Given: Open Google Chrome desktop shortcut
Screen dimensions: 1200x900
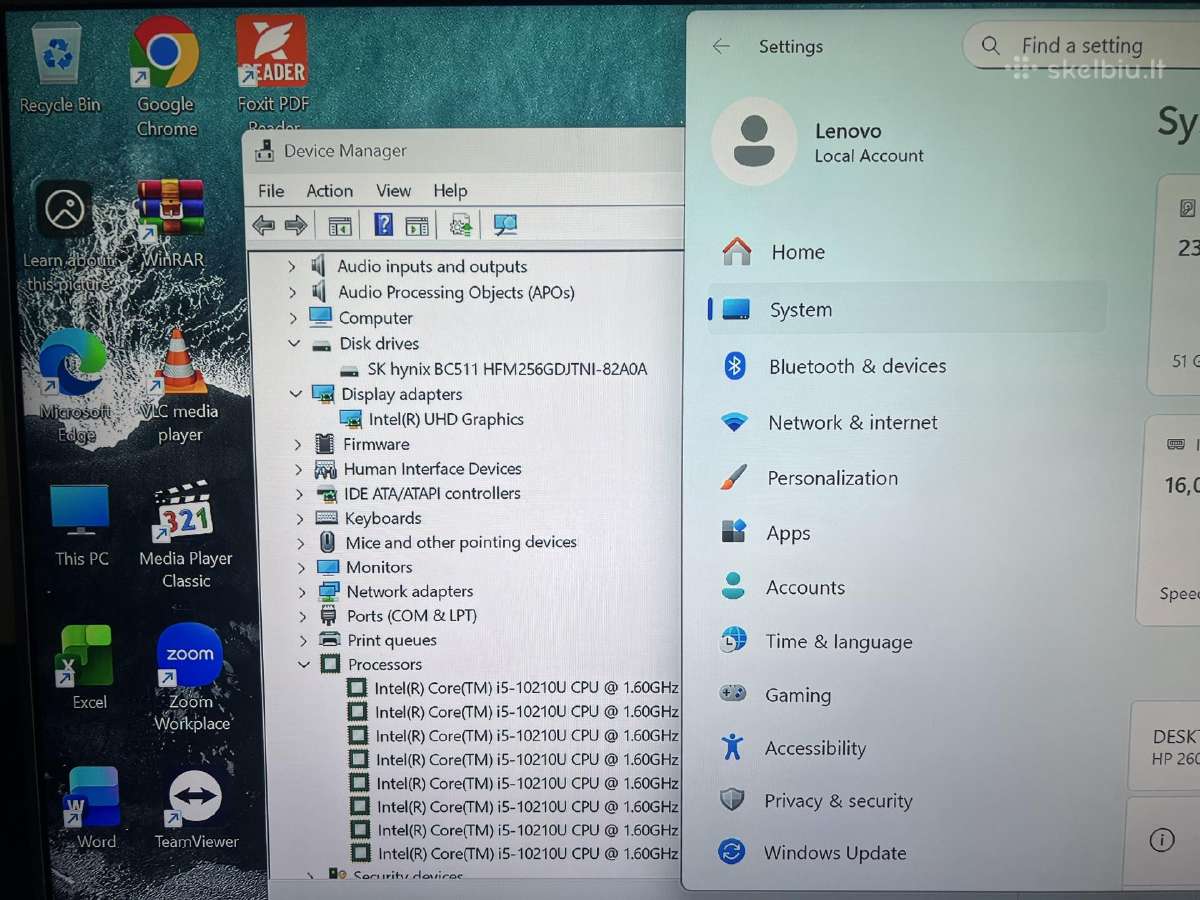Looking at the screenshot, I should (165, 78).
